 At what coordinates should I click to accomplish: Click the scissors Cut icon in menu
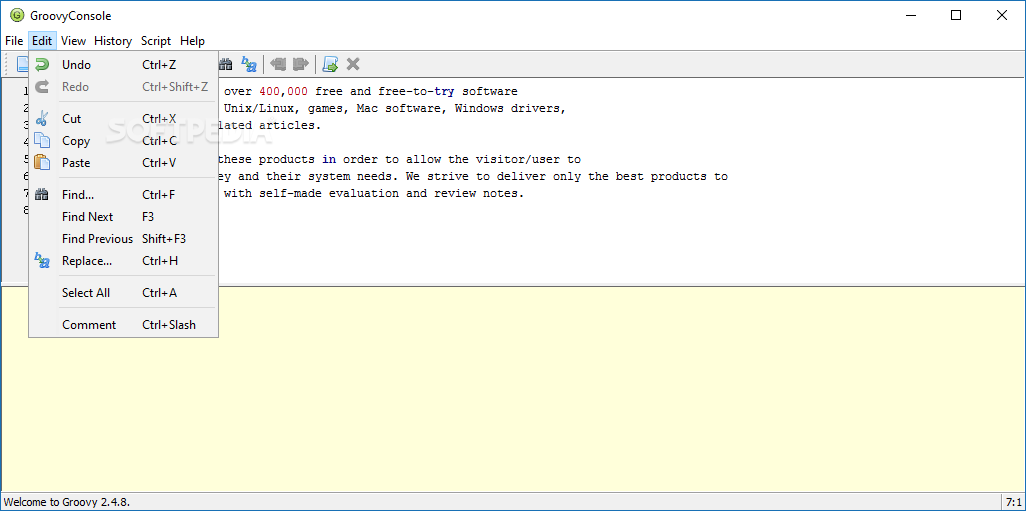coord(42,119)
